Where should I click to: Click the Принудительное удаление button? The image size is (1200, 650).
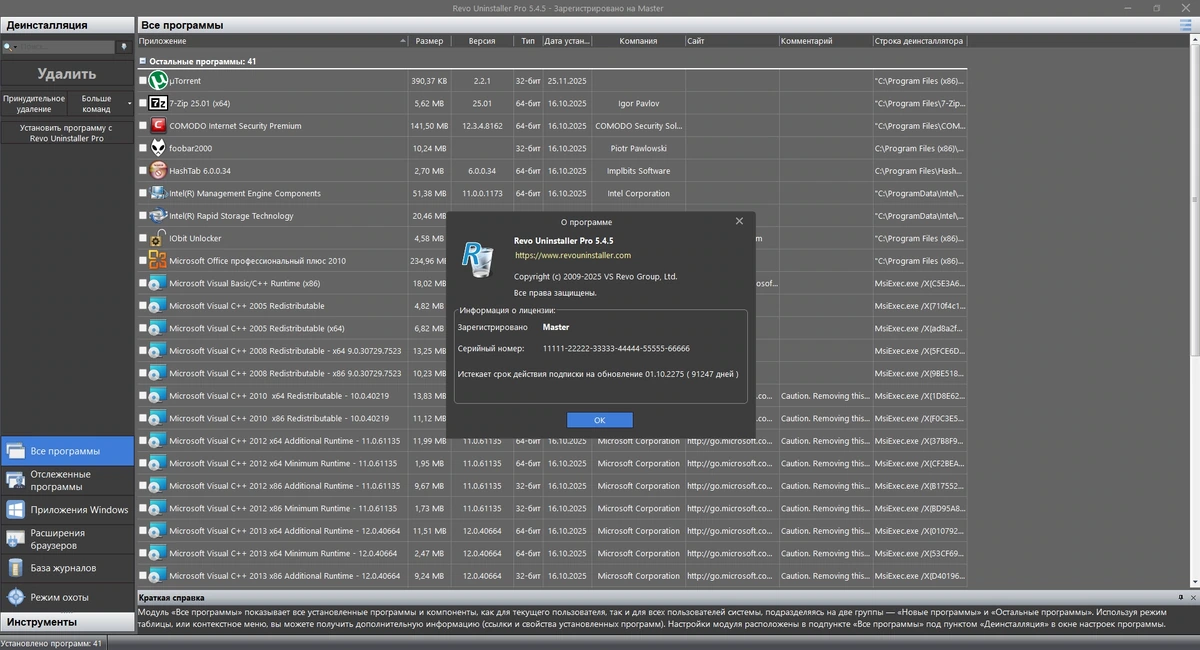coord(34,104)
